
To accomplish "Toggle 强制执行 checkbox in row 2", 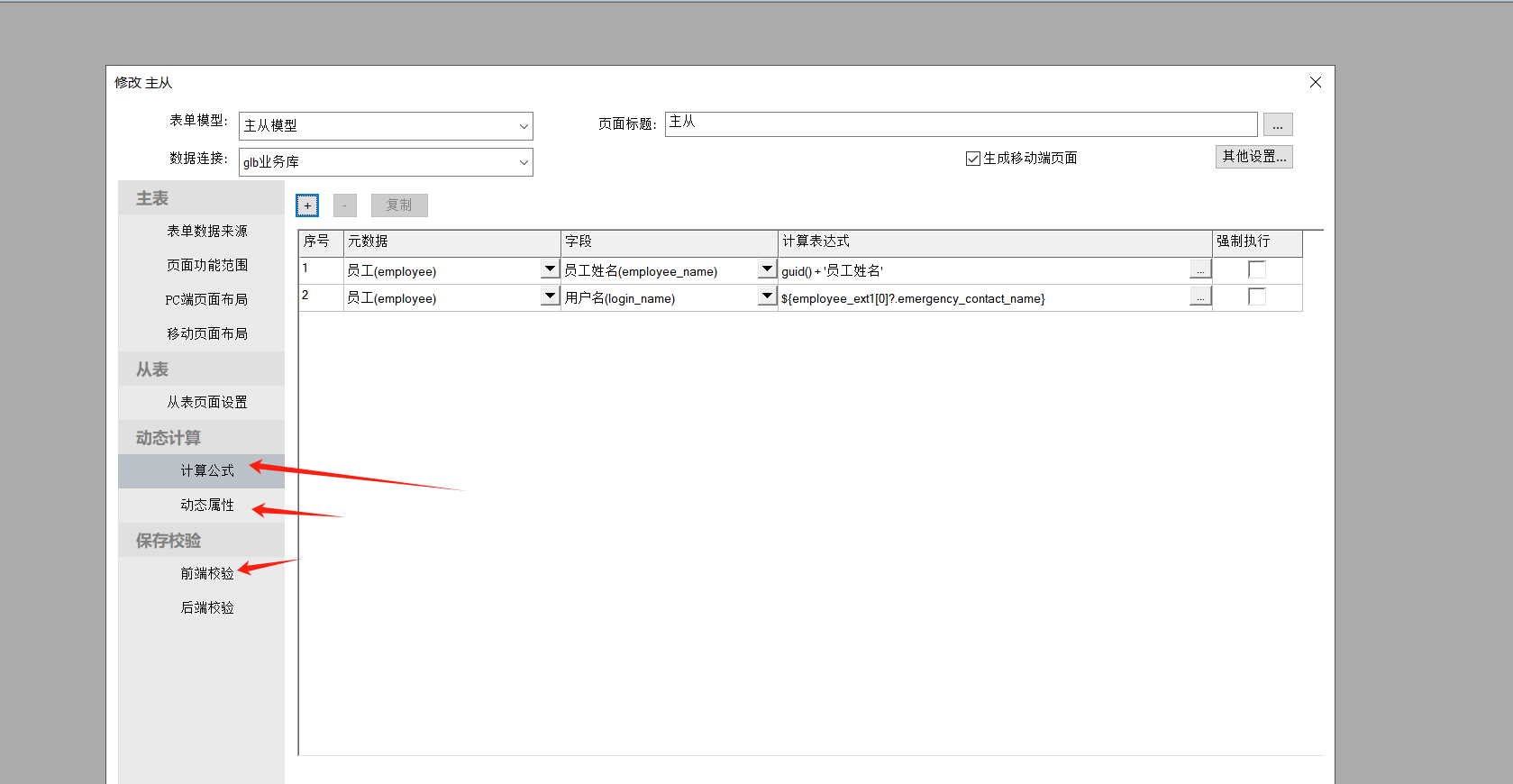I will pos(1257,296).
